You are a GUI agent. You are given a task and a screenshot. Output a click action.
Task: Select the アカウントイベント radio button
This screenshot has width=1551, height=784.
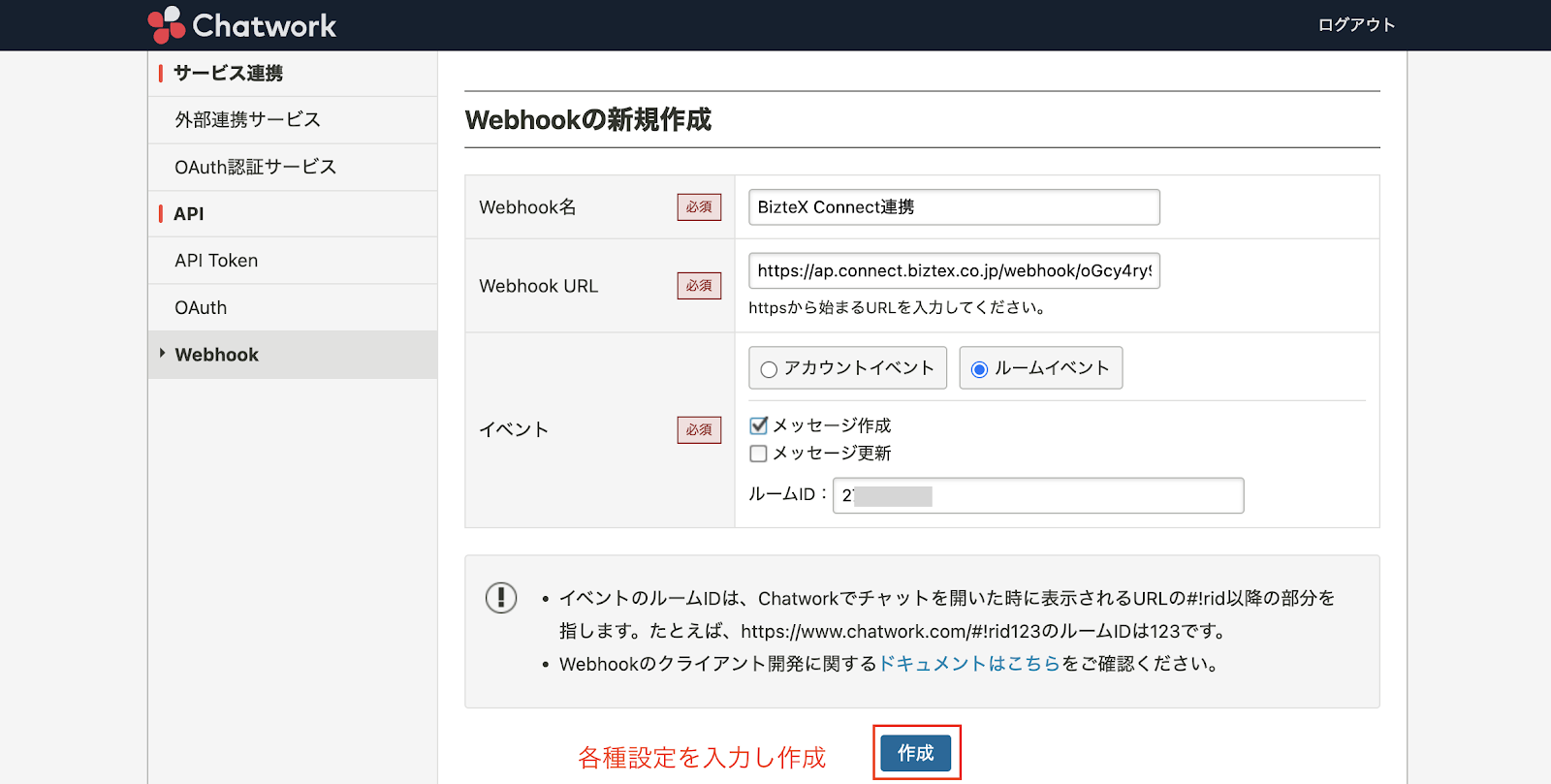(x=769, y=369)
